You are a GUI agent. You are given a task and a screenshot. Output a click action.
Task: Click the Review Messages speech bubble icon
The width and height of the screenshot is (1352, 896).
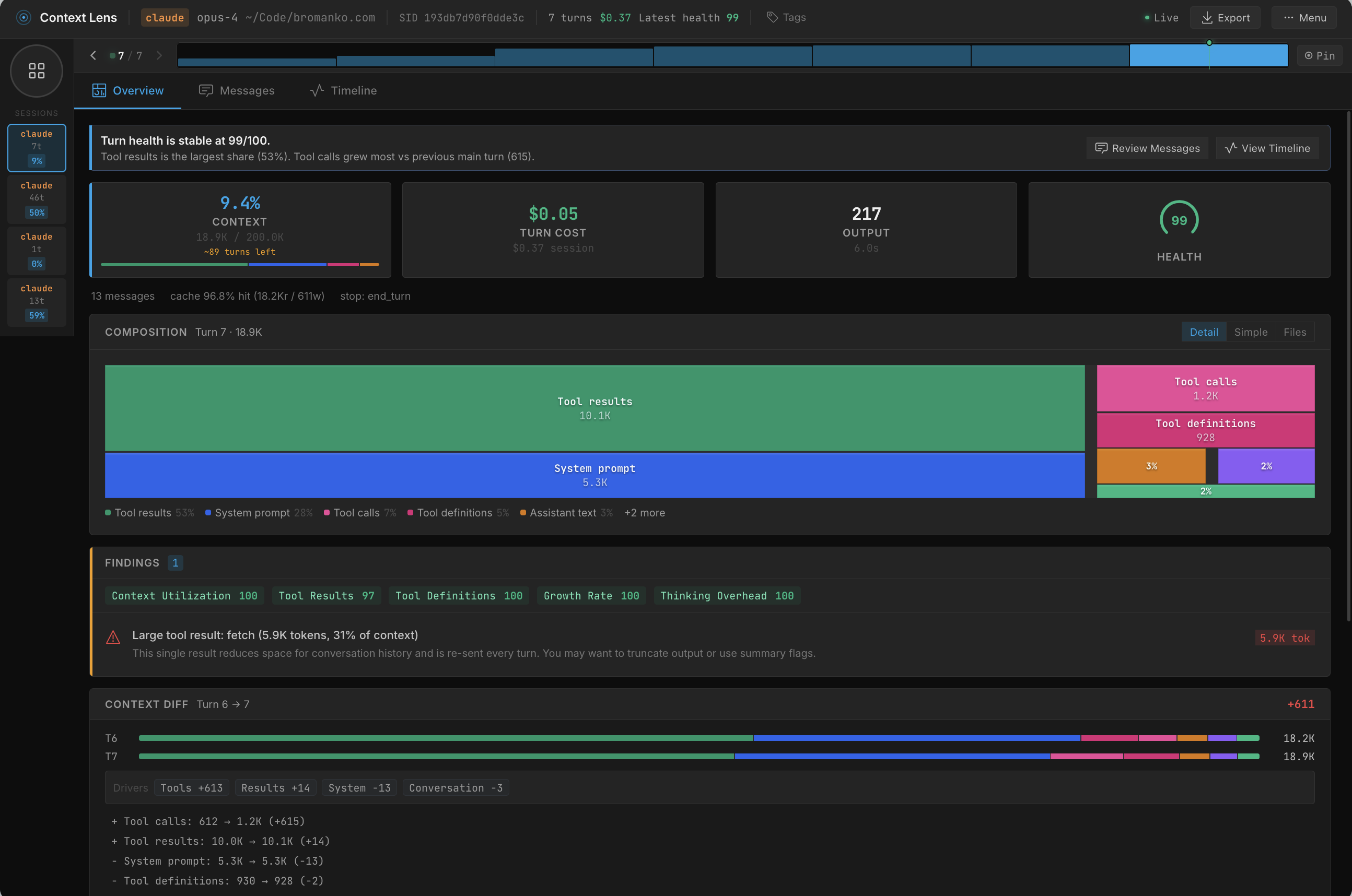[1102, 148]
